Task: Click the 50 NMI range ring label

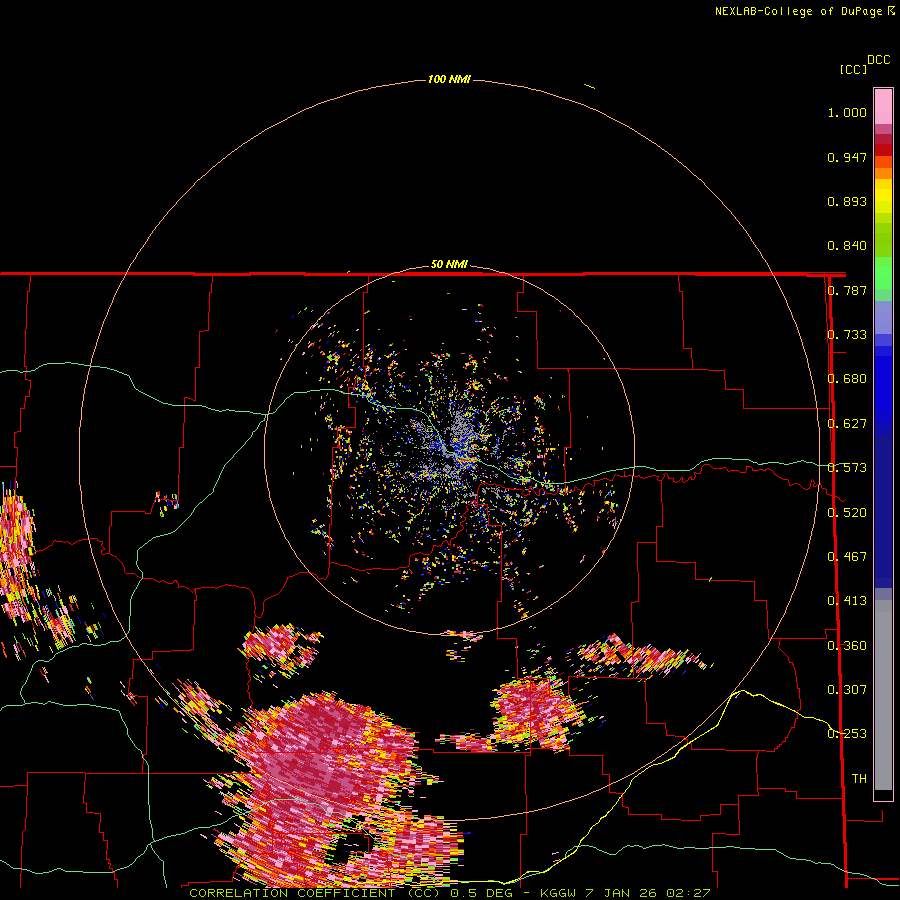Action: 449,264
